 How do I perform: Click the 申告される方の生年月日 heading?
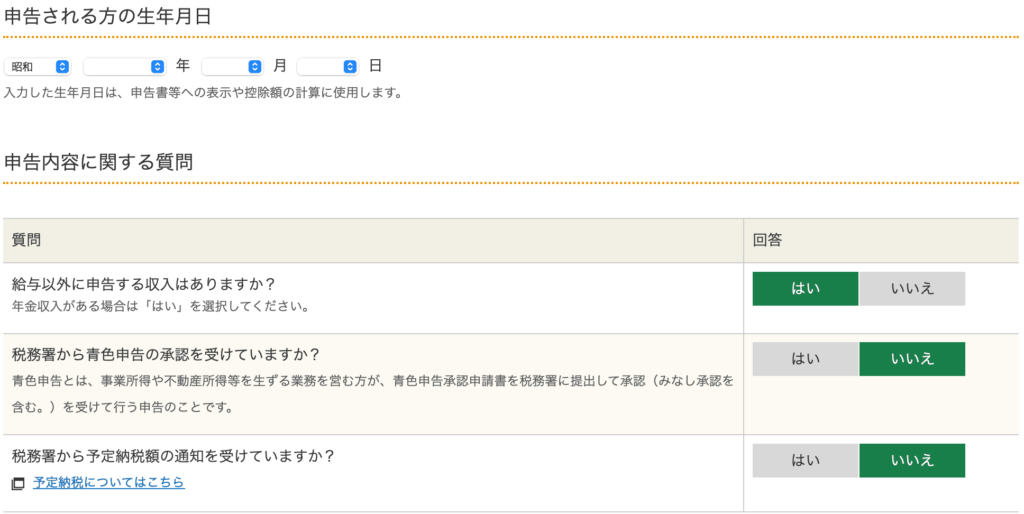[107, 16]
